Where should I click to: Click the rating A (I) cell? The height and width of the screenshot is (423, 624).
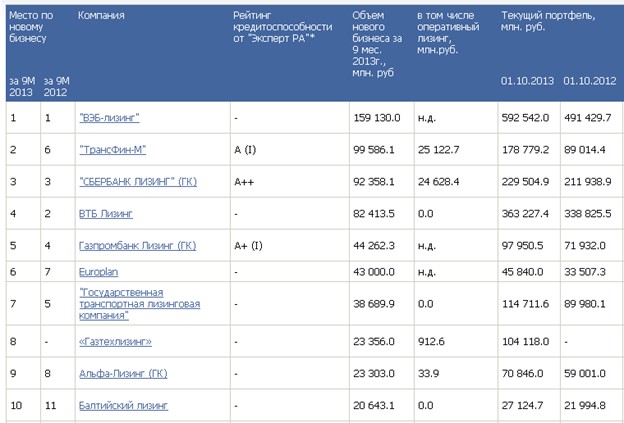coord(245,150)
